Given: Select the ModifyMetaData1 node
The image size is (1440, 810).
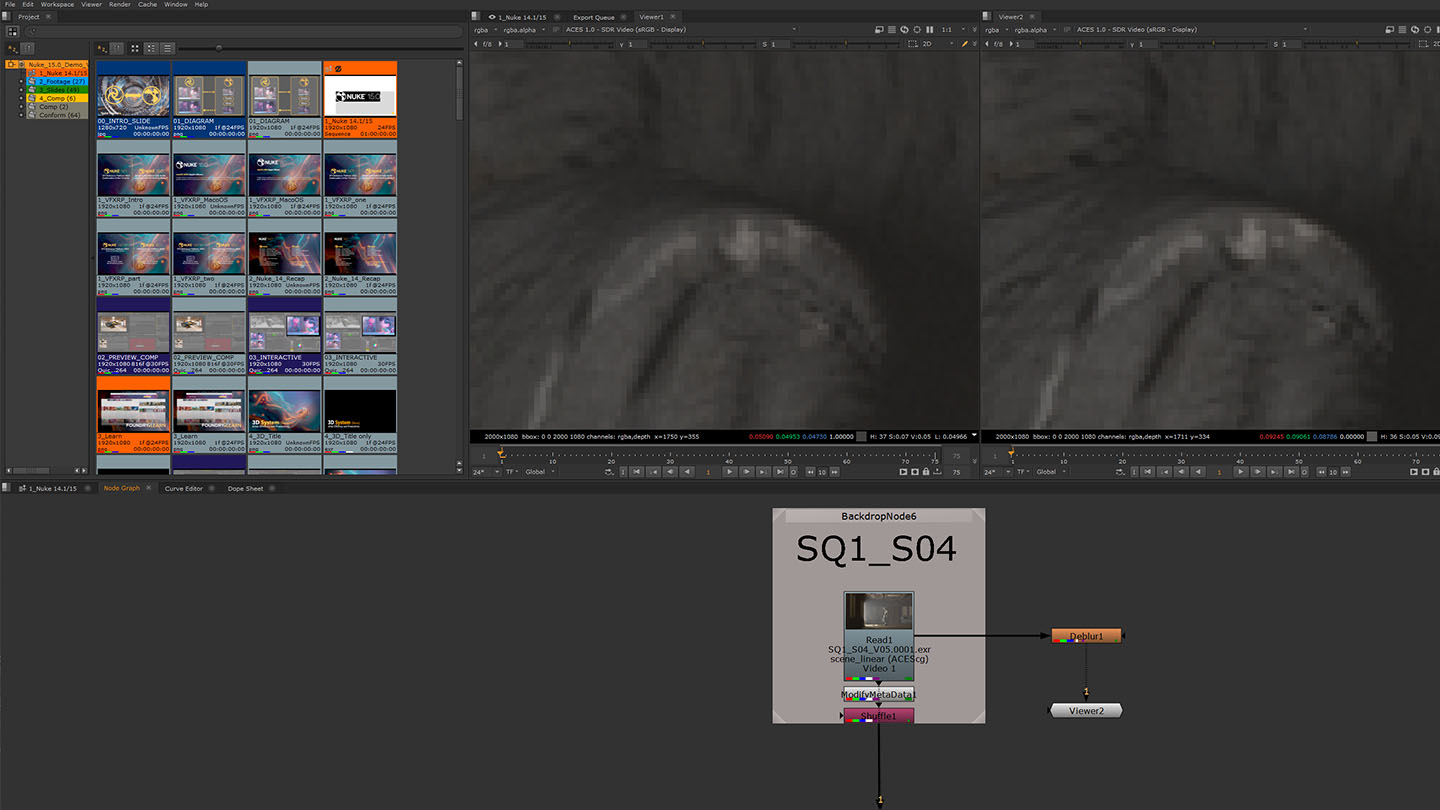Looking at the screenshot, I should 876,693.
